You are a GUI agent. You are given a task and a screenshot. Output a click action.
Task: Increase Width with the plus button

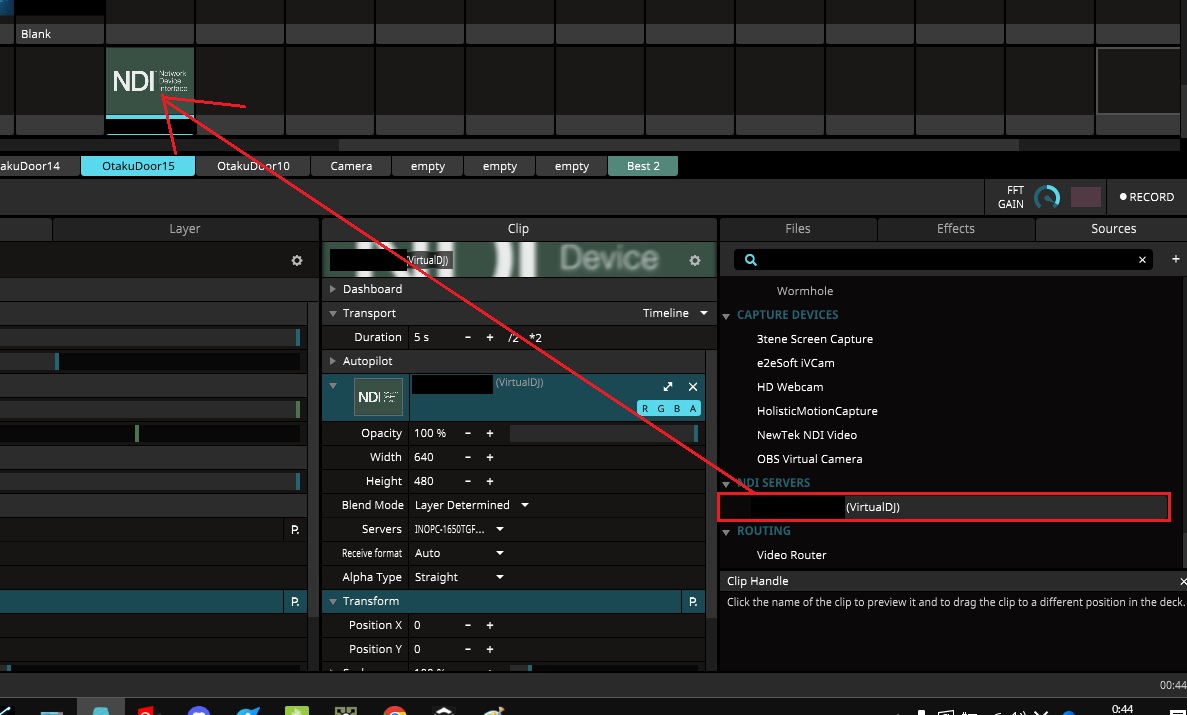tap(490, 457)
